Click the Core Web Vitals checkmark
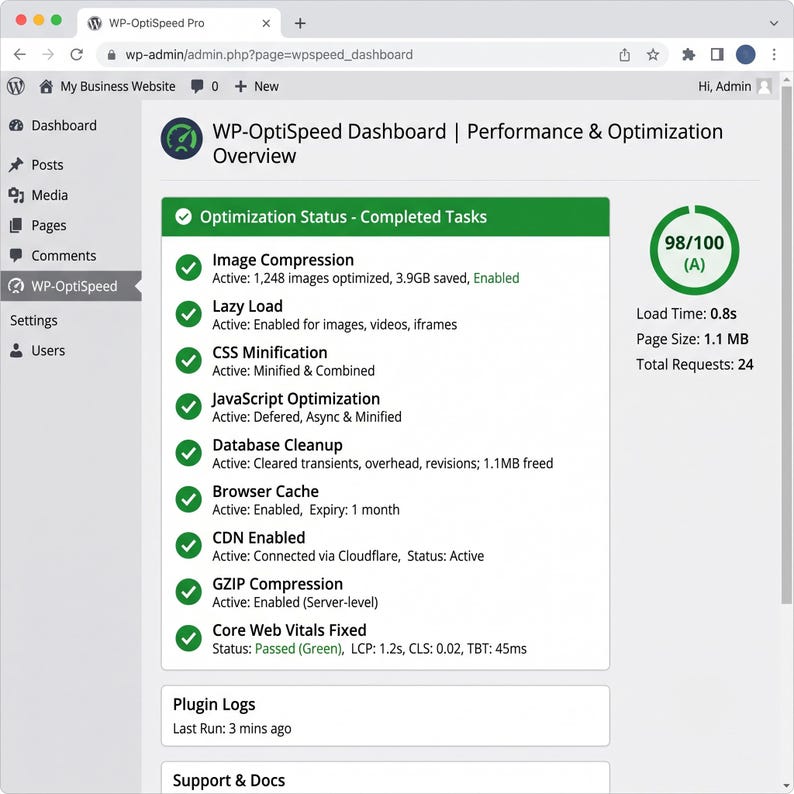Screen dimensions: 794x794 (x=189, y=638)
